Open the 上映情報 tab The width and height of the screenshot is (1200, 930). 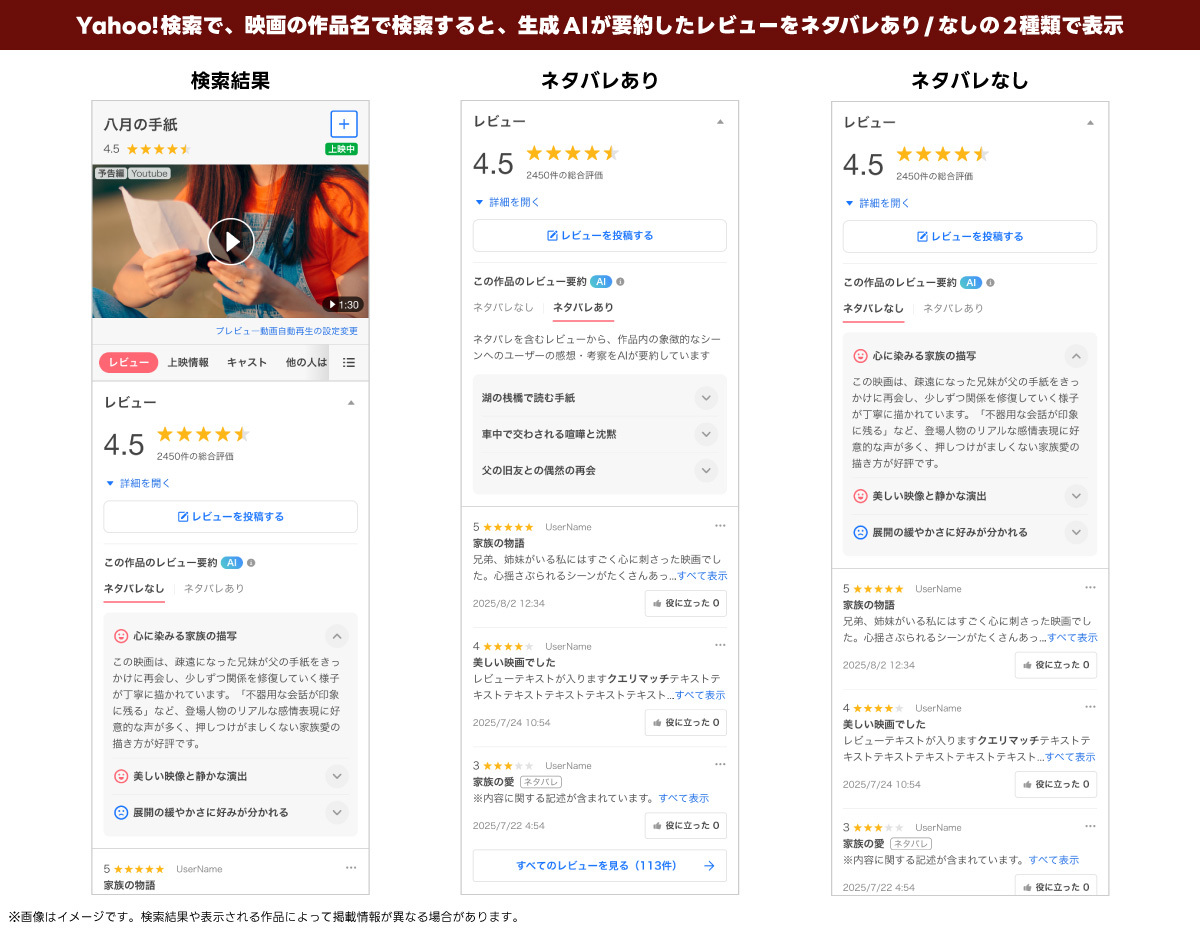pyautogui.click(x=188, y=362)
